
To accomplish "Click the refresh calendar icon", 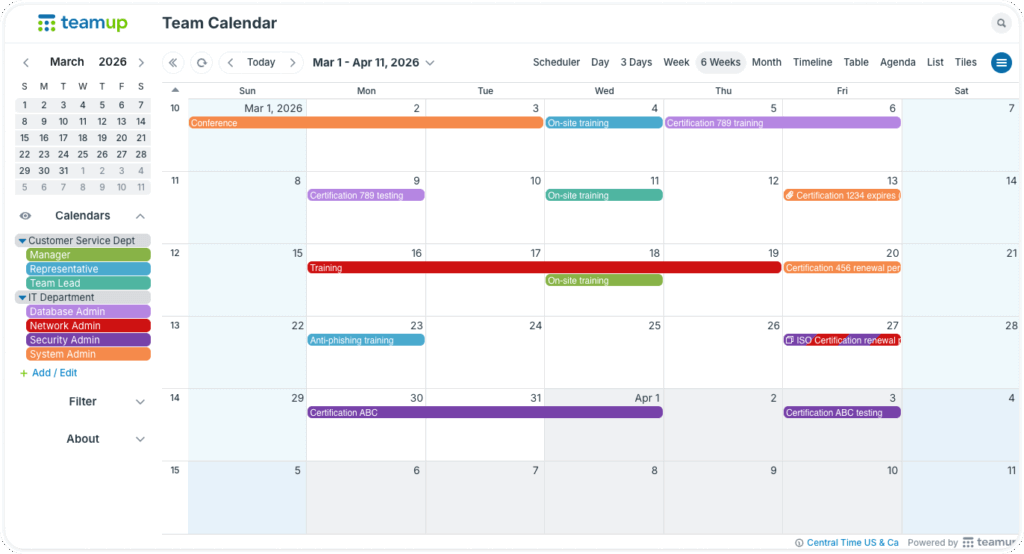I will click(x=202, y=63).
